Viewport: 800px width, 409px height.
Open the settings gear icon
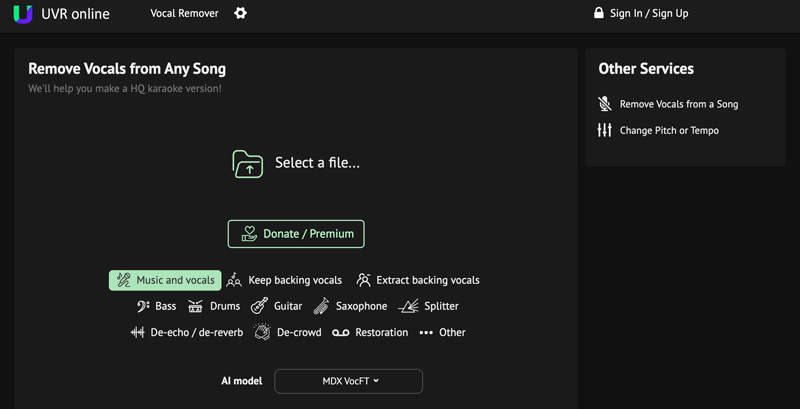coord(240,13)
